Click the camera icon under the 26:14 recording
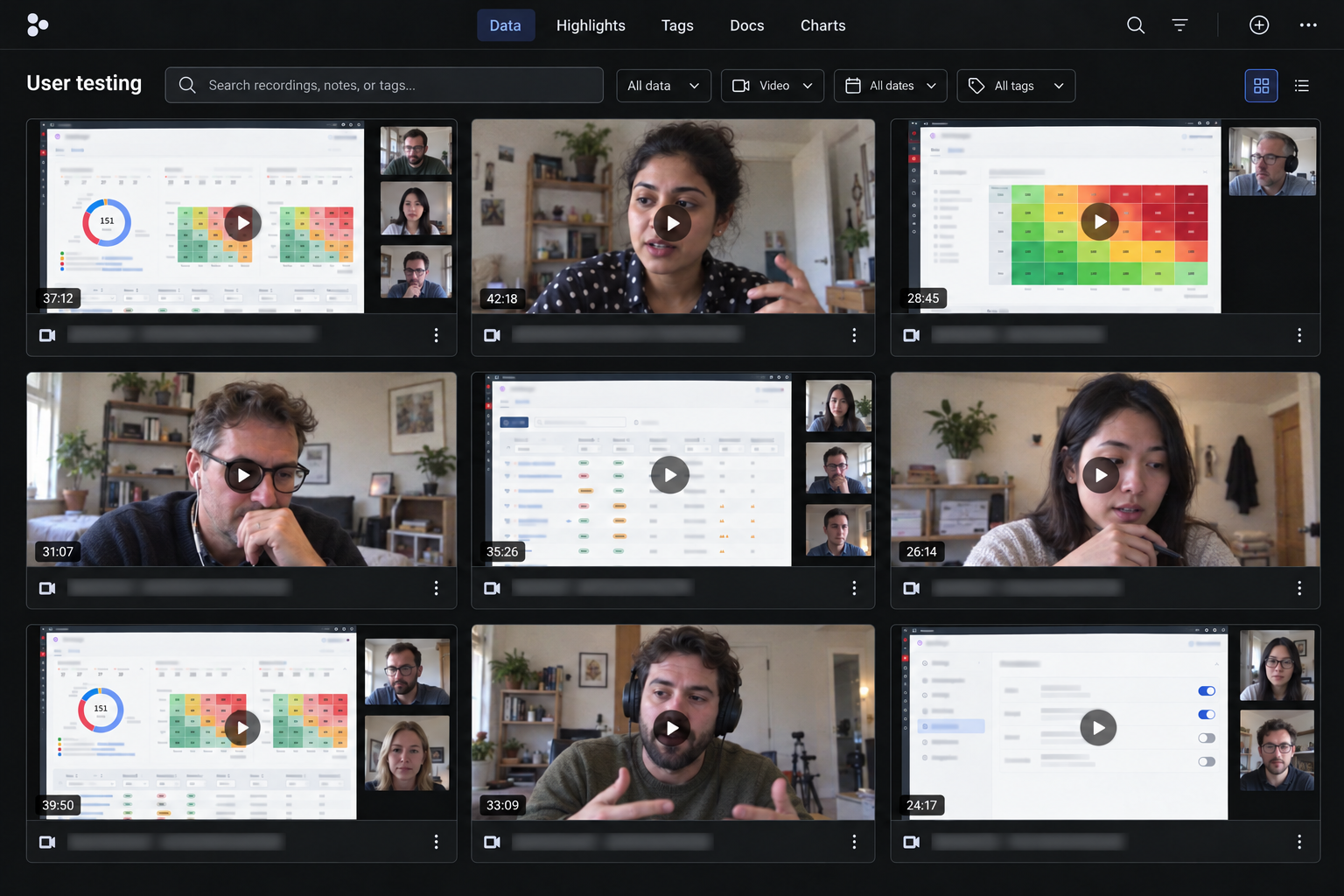The width and height of the screenshot is (1344, 896). coord(911,588)
